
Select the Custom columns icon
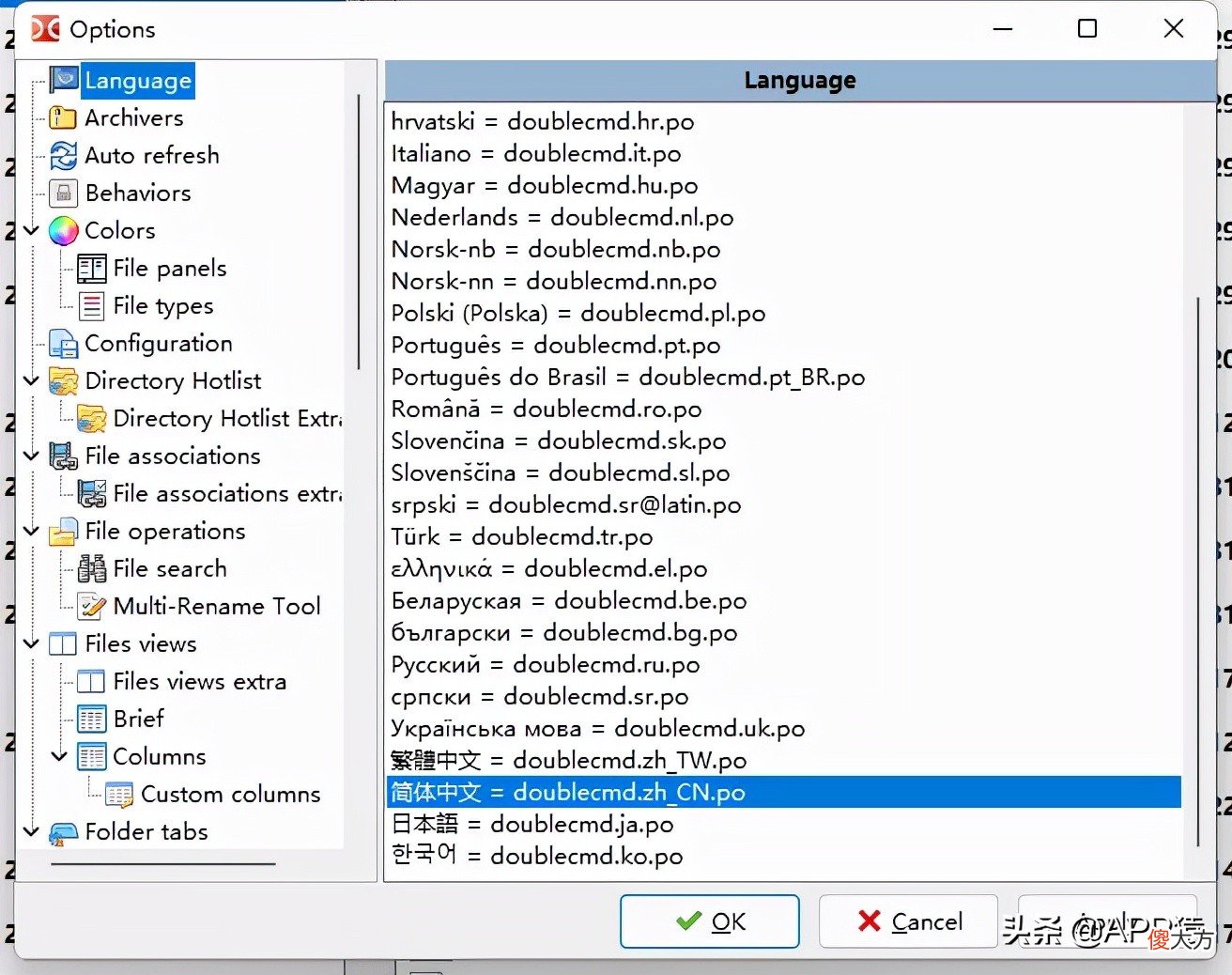click(119, 795)
